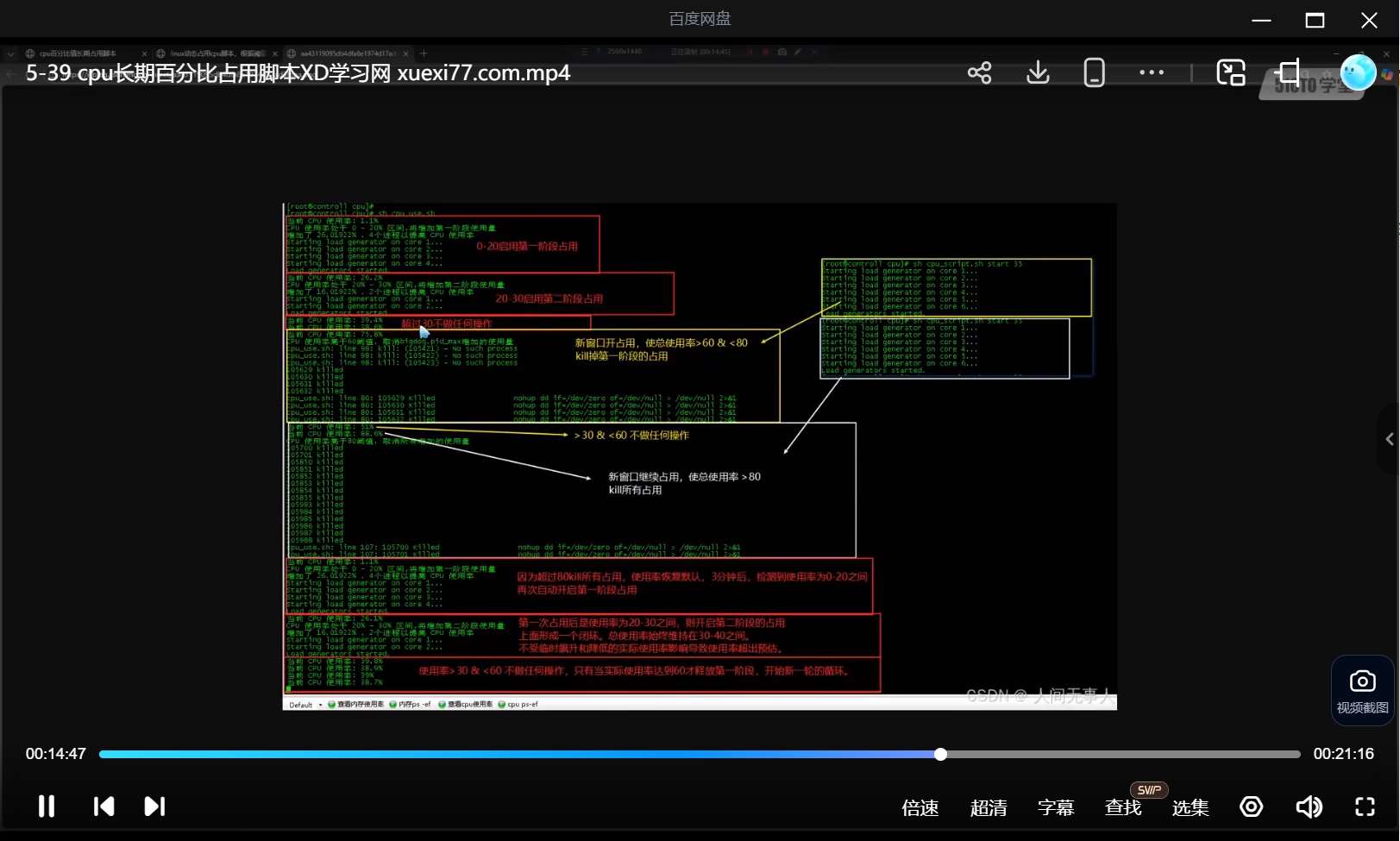Open the 查找 search feature

[1123, 808]
